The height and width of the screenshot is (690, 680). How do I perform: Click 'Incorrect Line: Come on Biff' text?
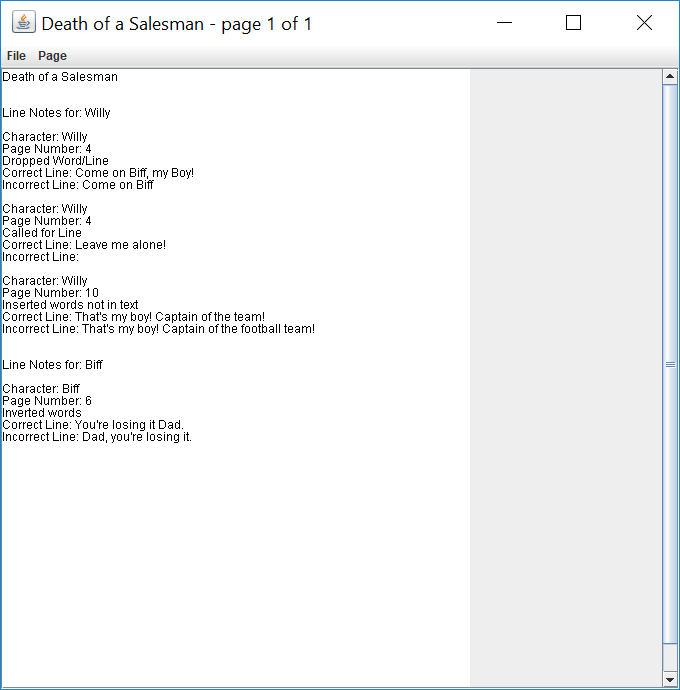(78, 185)
